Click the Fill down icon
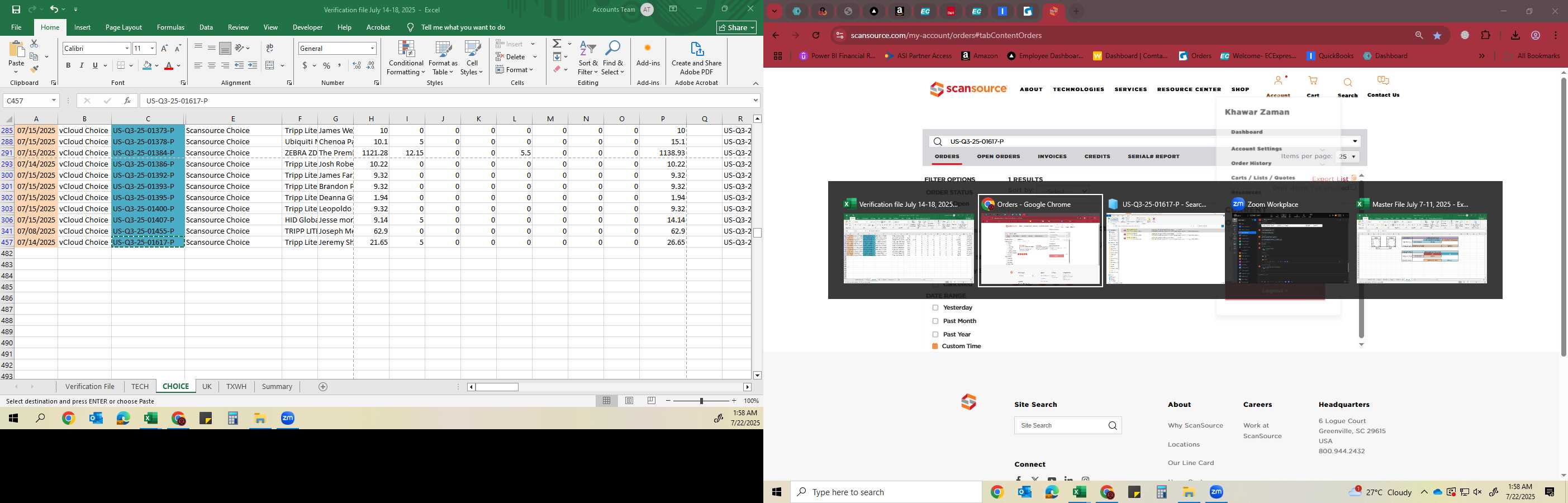The image size is (1568, 503). coord(557,56)
